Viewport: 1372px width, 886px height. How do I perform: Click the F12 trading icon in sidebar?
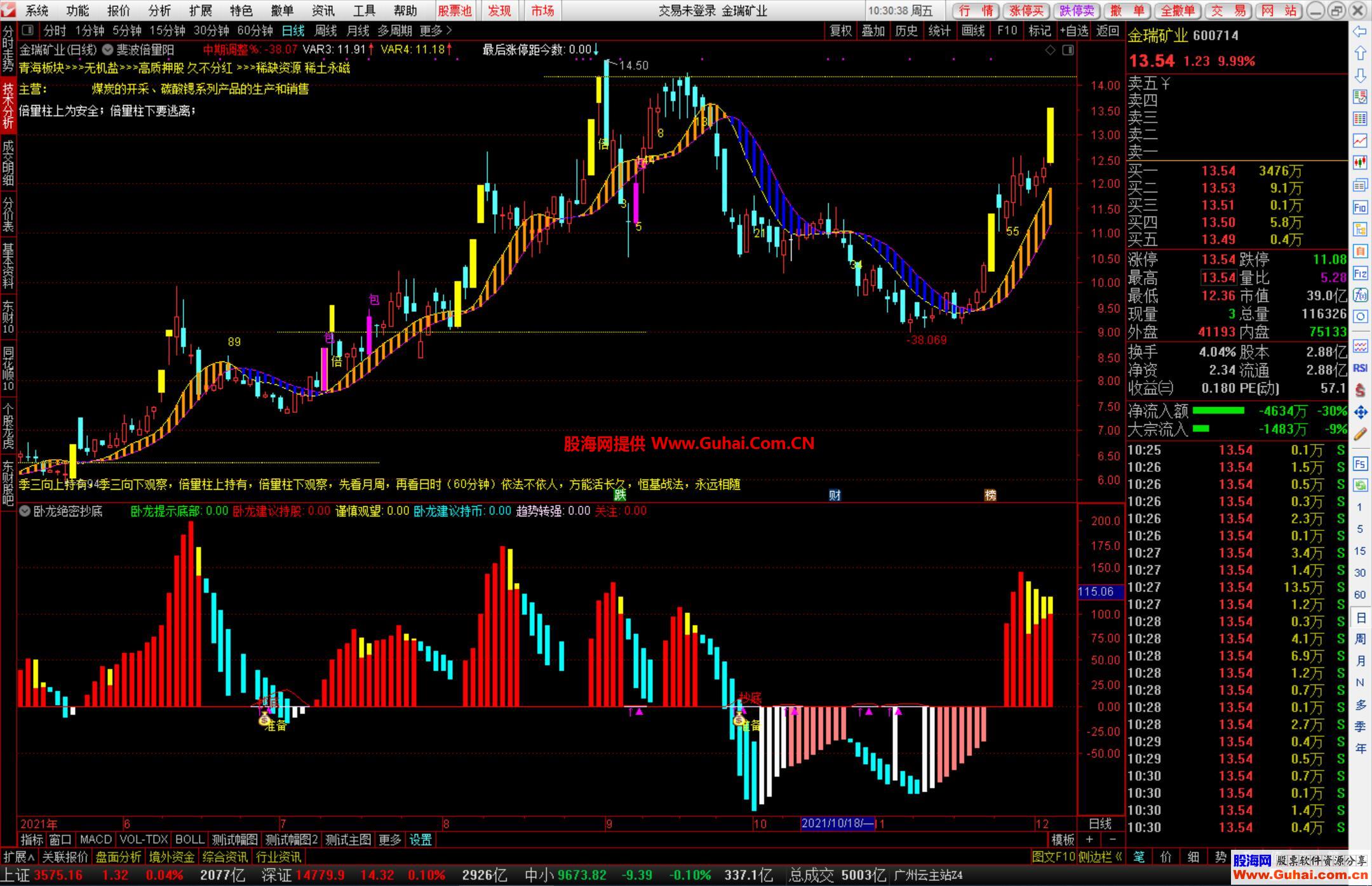coord(1360,274)
